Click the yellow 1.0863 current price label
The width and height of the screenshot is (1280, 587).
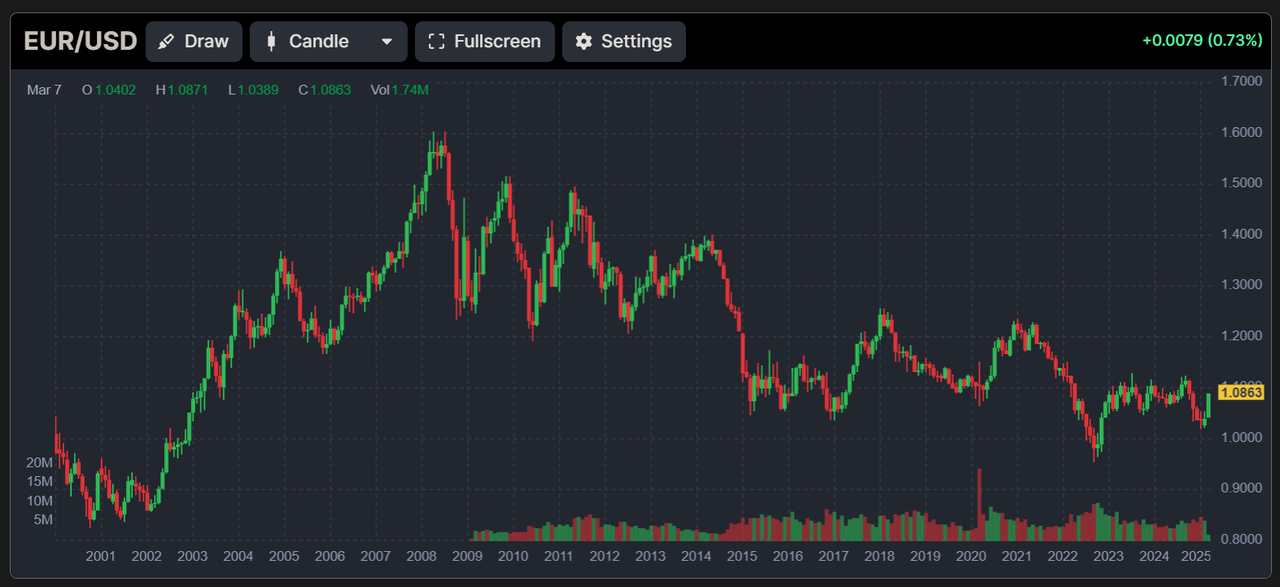(1240, 393)
